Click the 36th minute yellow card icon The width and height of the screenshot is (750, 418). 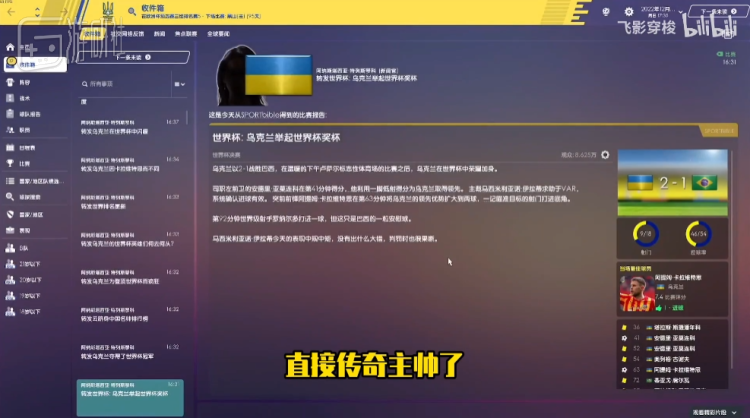pos(624,328)
